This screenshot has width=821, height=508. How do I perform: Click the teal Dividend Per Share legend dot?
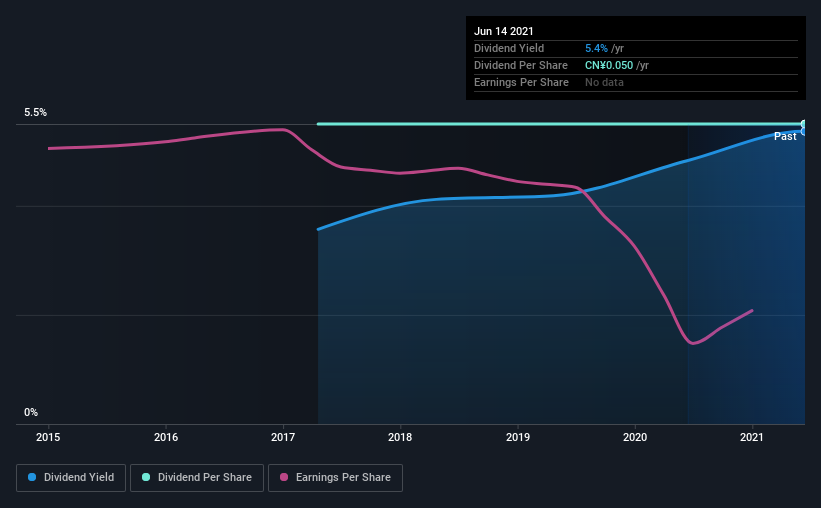[146, 477]
